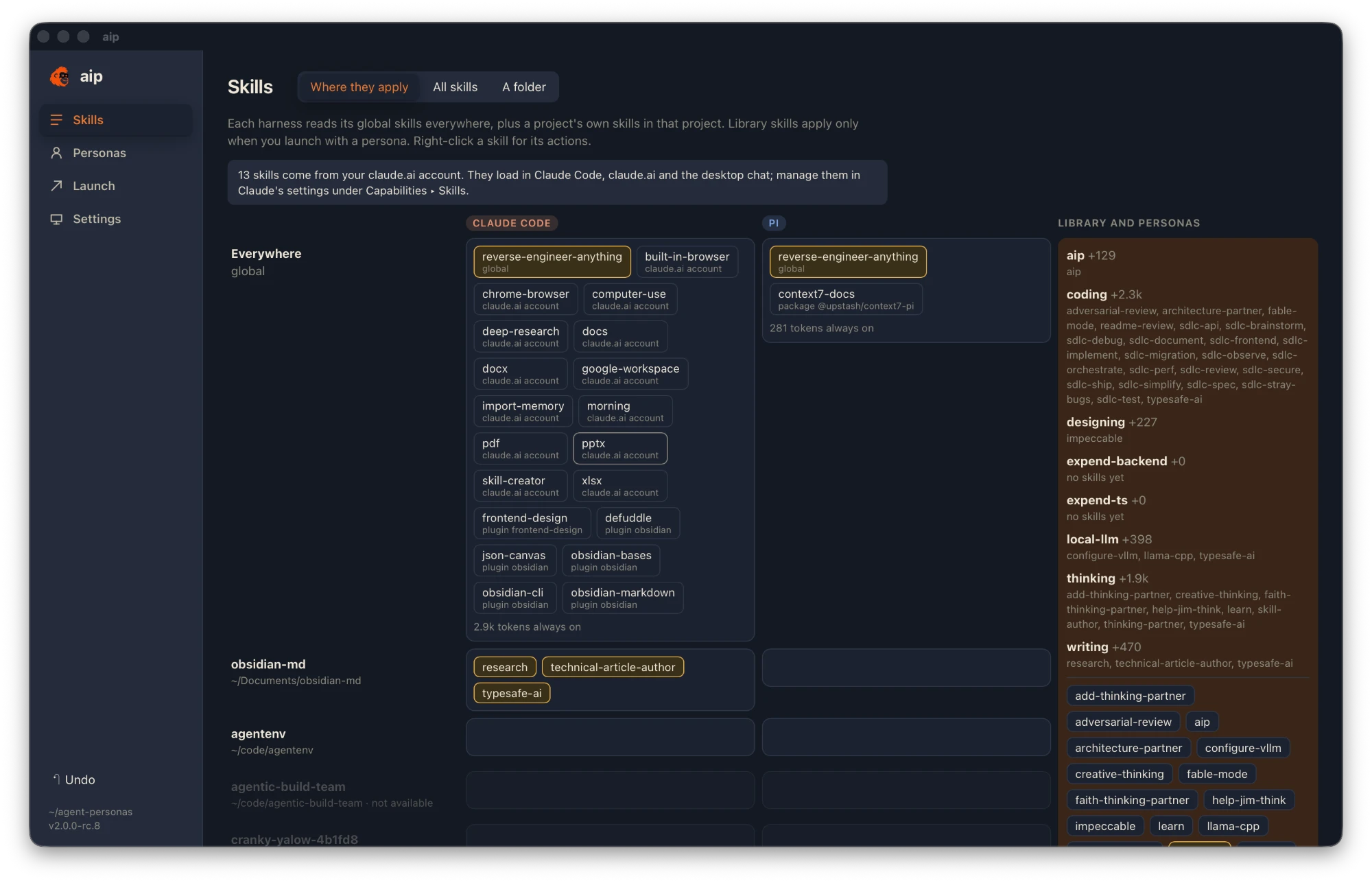Viewport: 1372px width, 883px height.
Task: Click the writing persona heading
Action: pyautogui.click(x=1087, y=647)
